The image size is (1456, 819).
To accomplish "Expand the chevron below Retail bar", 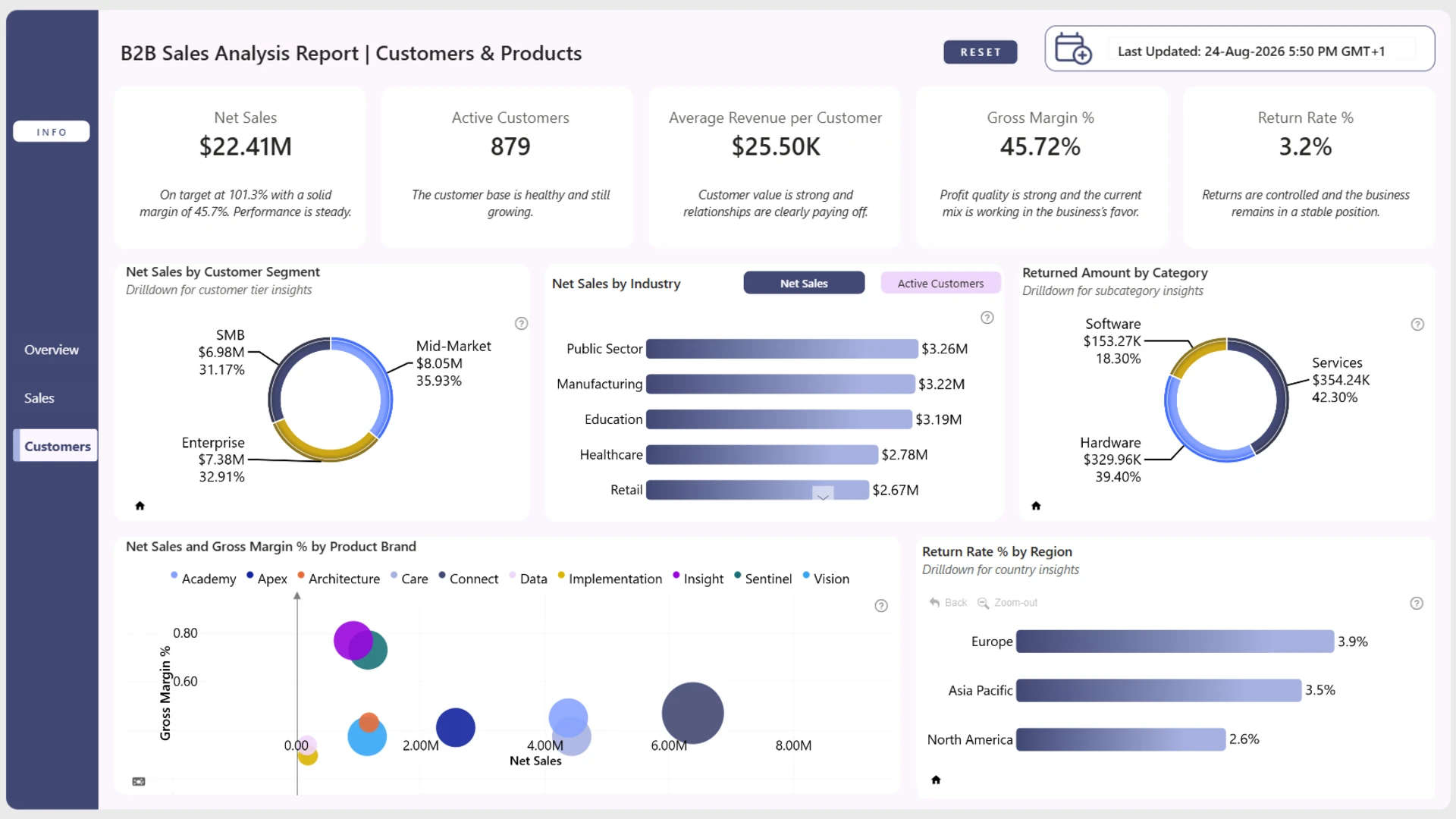I will point(823,495).
